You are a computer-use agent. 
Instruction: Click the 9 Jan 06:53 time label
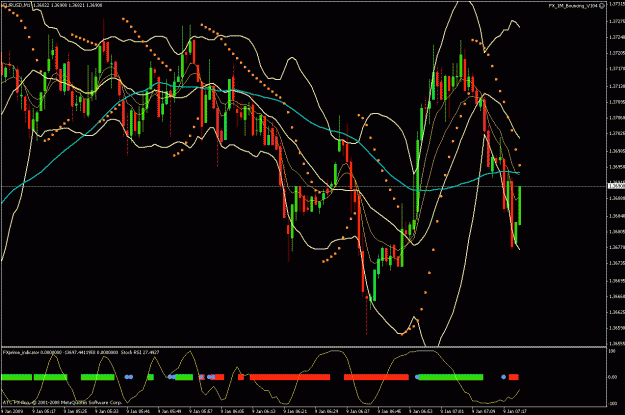421,411
